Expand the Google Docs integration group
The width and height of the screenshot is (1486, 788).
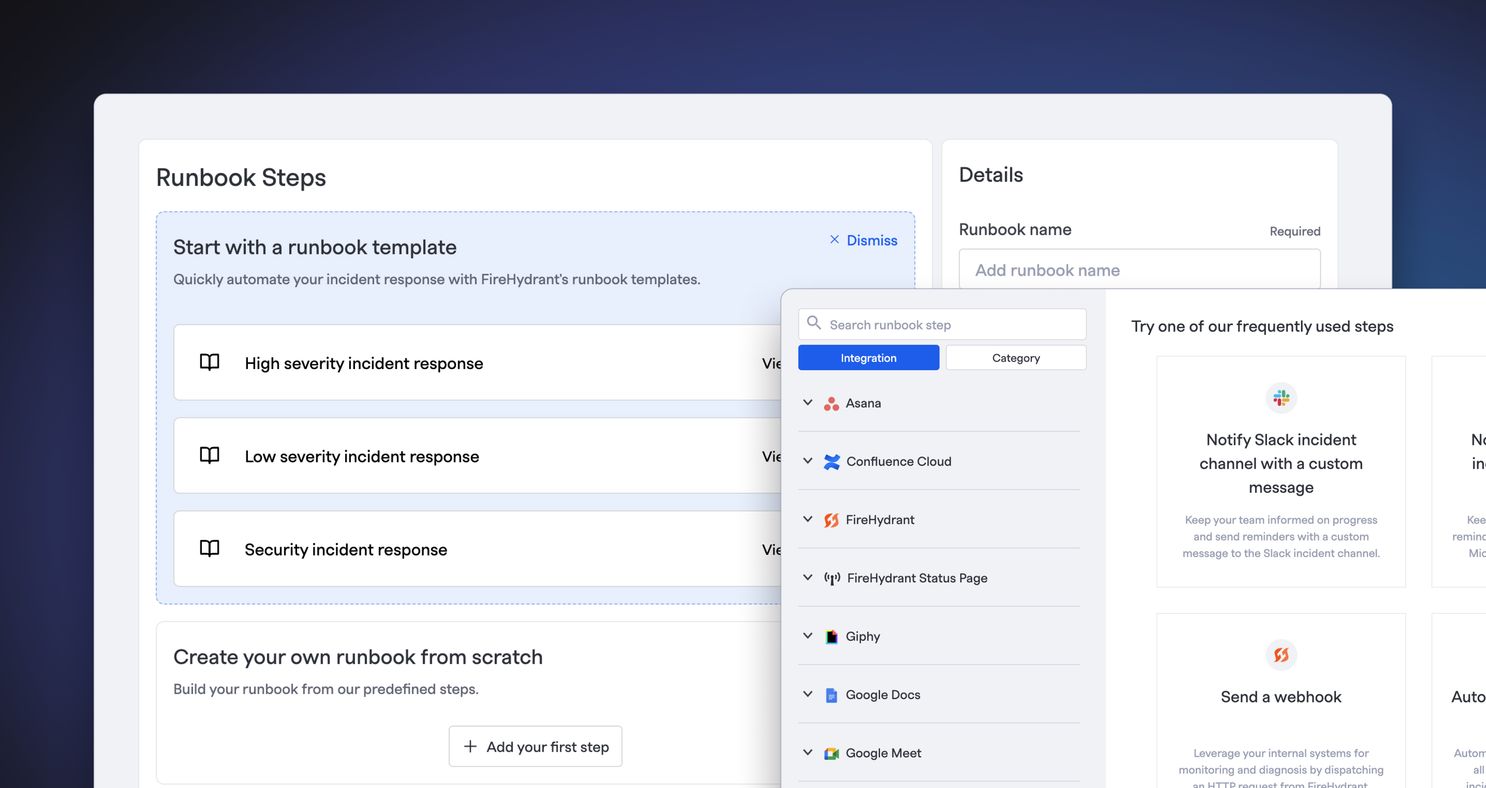click(x=808, y=694)
